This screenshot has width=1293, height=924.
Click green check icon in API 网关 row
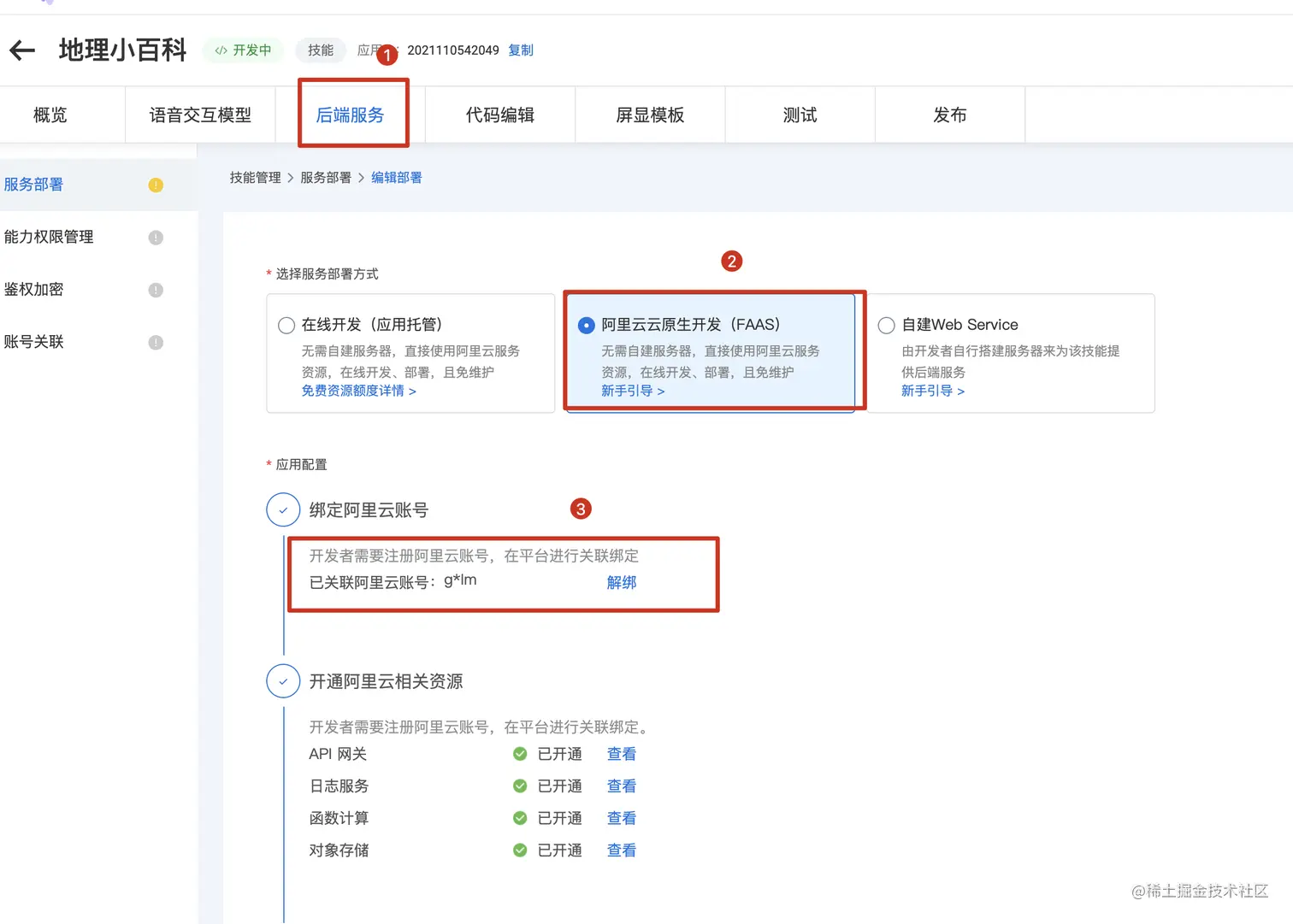click(520, 754)
